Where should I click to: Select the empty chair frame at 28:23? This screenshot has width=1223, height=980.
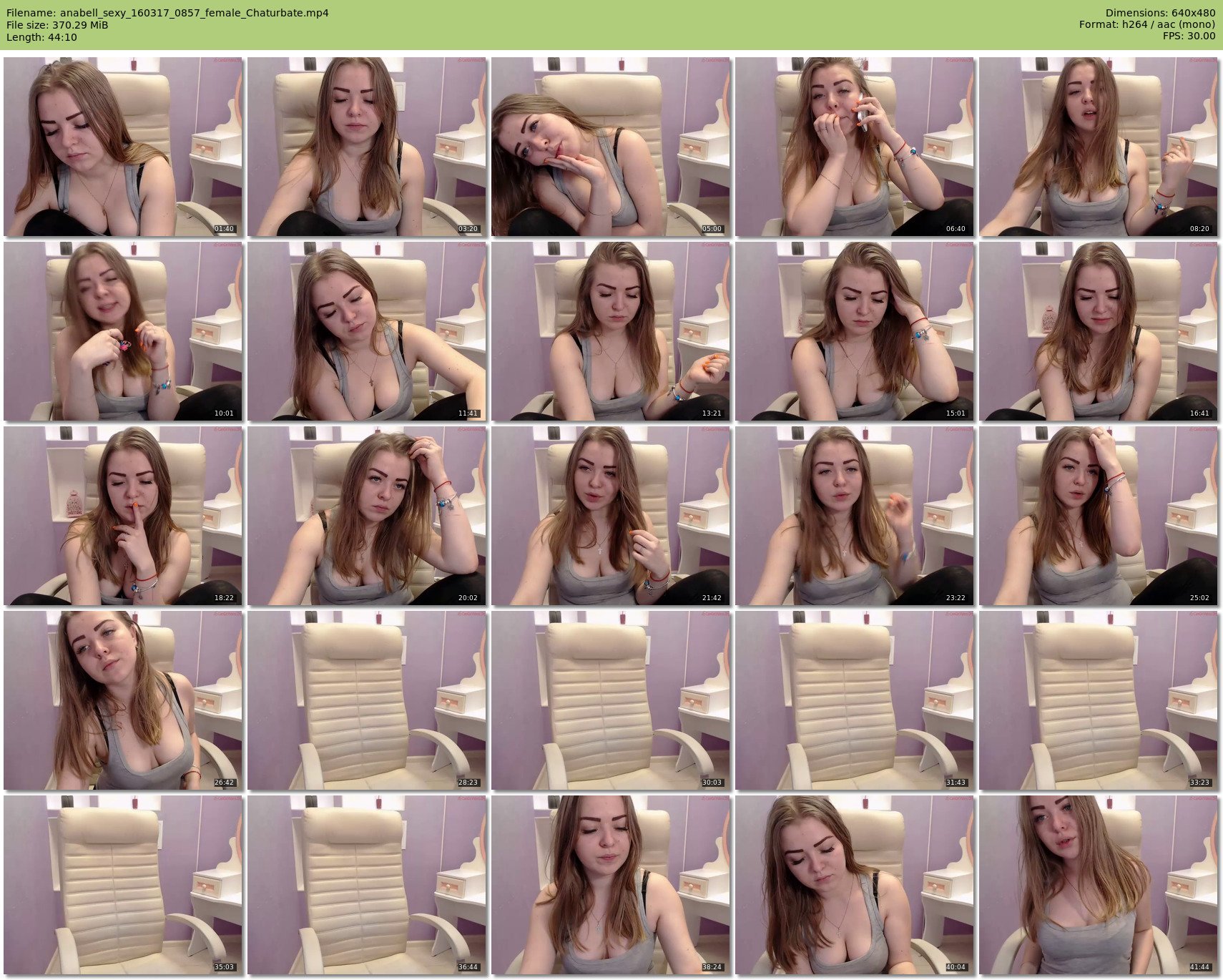366,700
